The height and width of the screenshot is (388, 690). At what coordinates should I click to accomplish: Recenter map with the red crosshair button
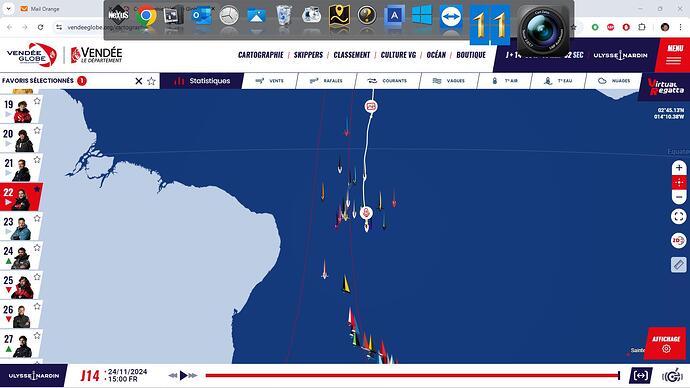pyautogui.click(x=679, y=182)
